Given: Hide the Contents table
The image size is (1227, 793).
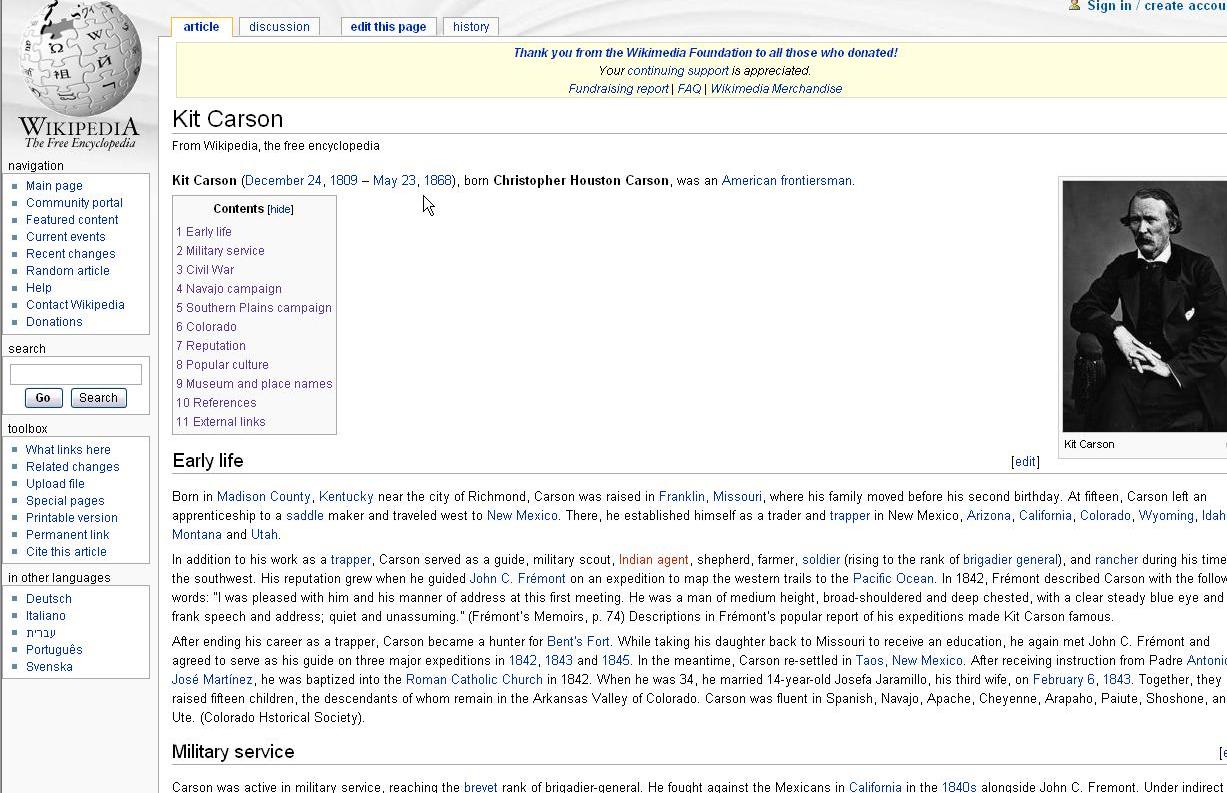Looking at the screenshot, I should click(x=280, y=209).
